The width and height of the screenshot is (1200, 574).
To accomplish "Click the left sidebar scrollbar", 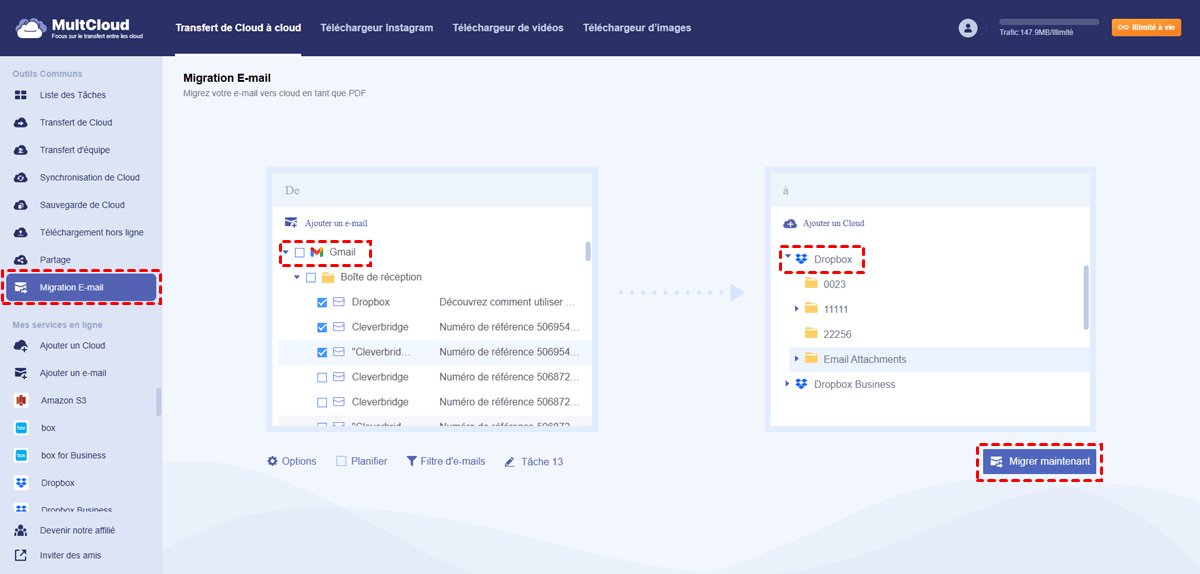I will coord(158,401).
